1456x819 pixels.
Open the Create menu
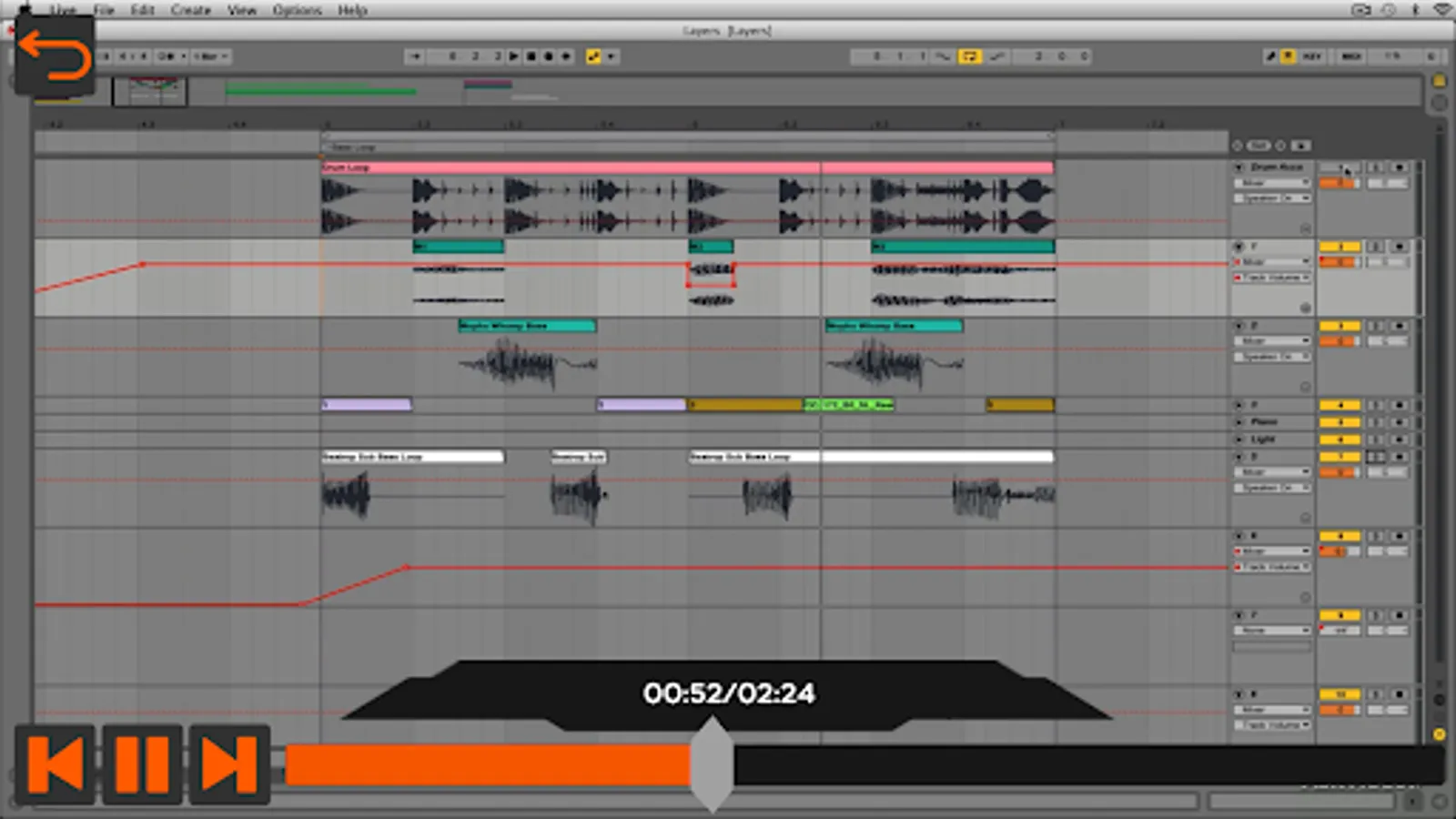point(191,10)
